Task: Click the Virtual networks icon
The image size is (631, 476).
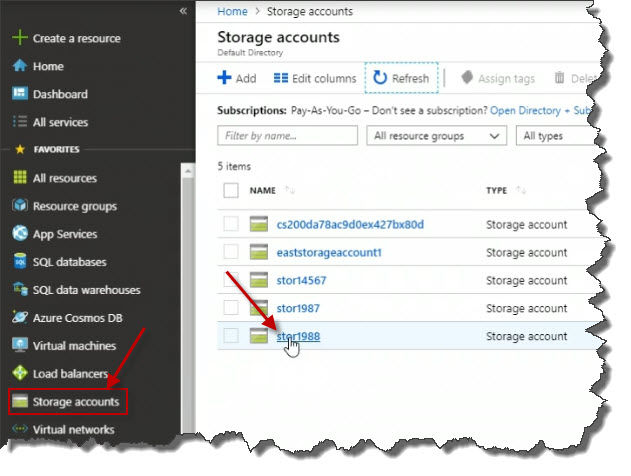Action: (20, 429)
